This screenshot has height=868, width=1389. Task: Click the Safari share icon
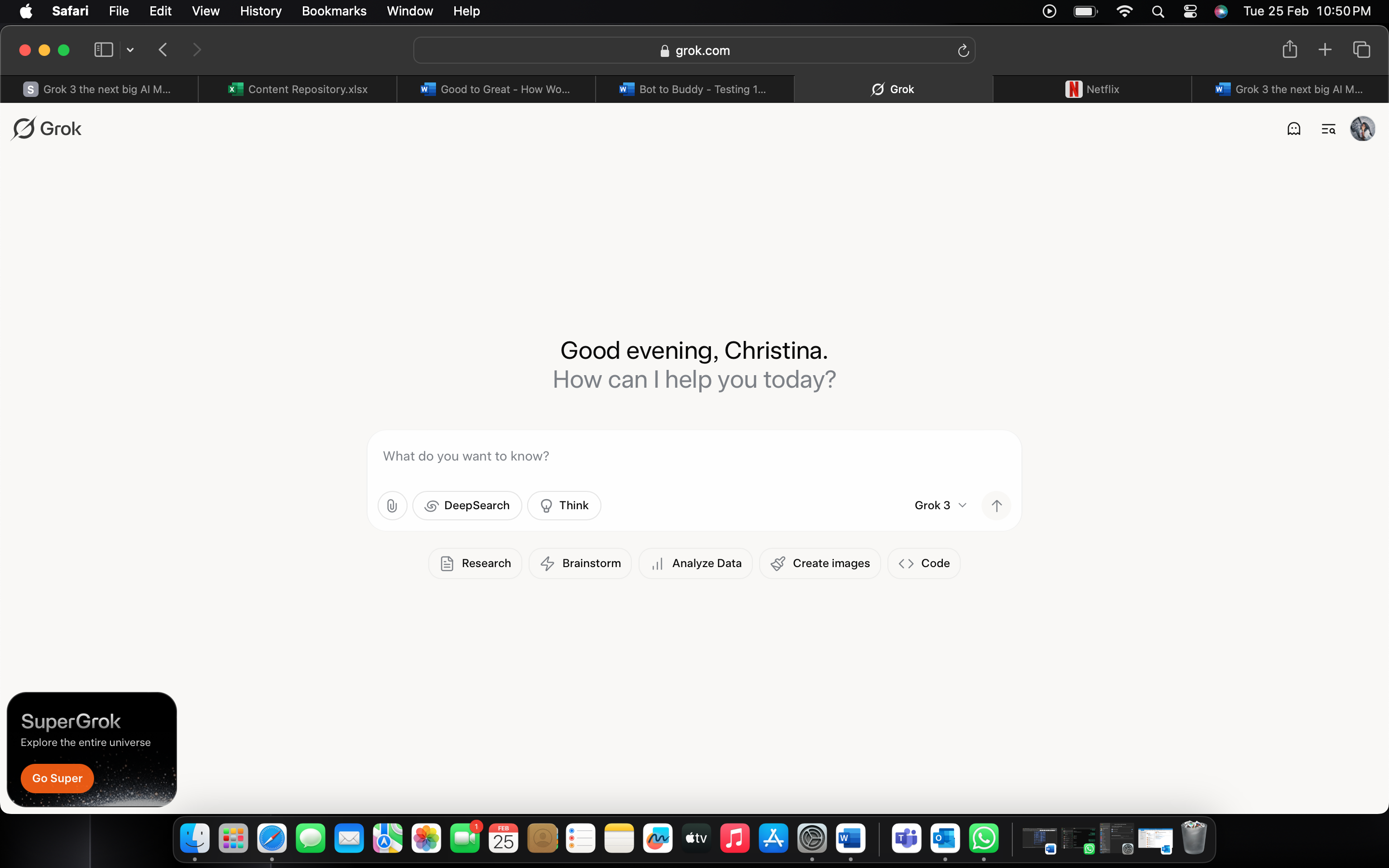pyautogui.click(x=1290, y=49)
